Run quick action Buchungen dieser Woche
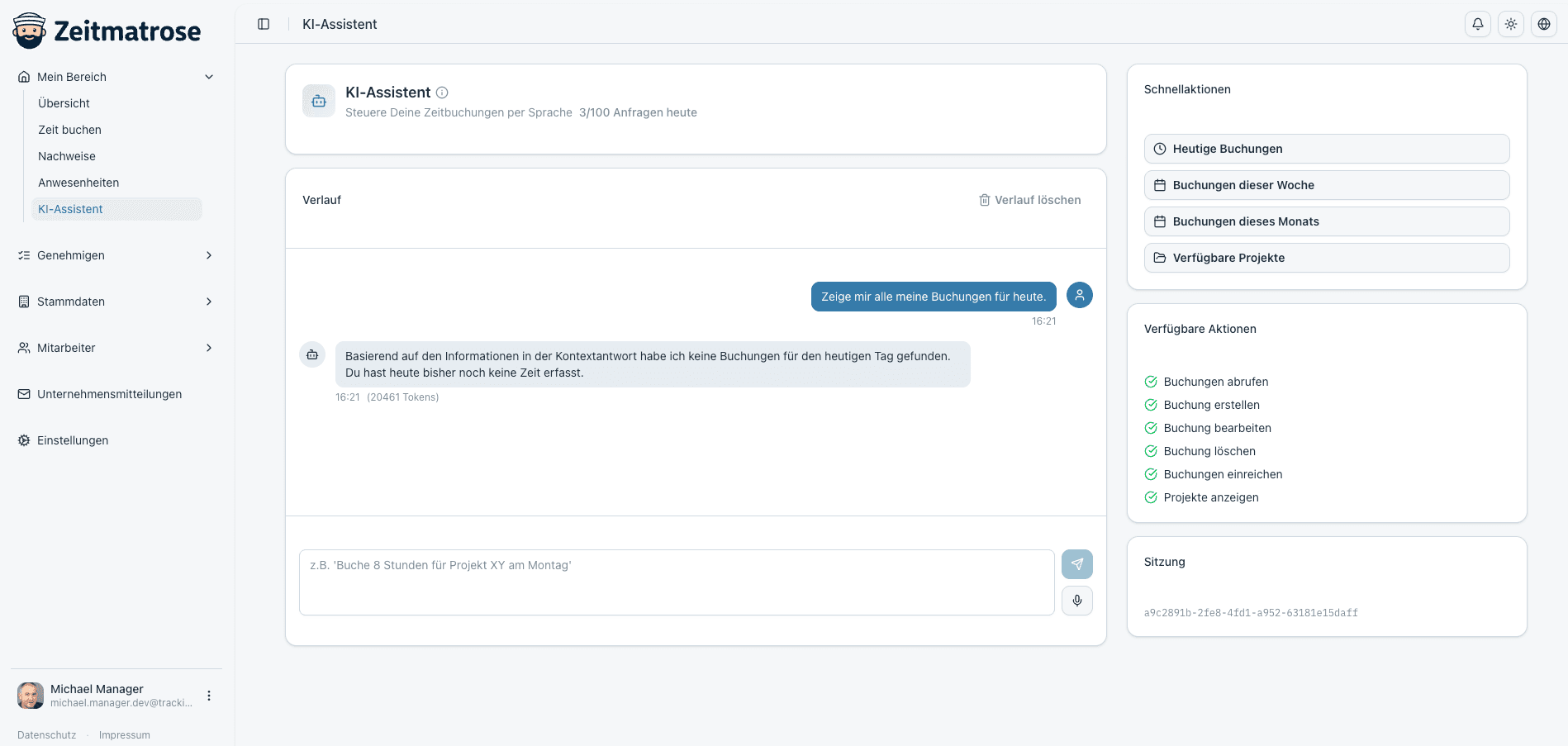The image size is (1568, 746). tap(1327, 185)
